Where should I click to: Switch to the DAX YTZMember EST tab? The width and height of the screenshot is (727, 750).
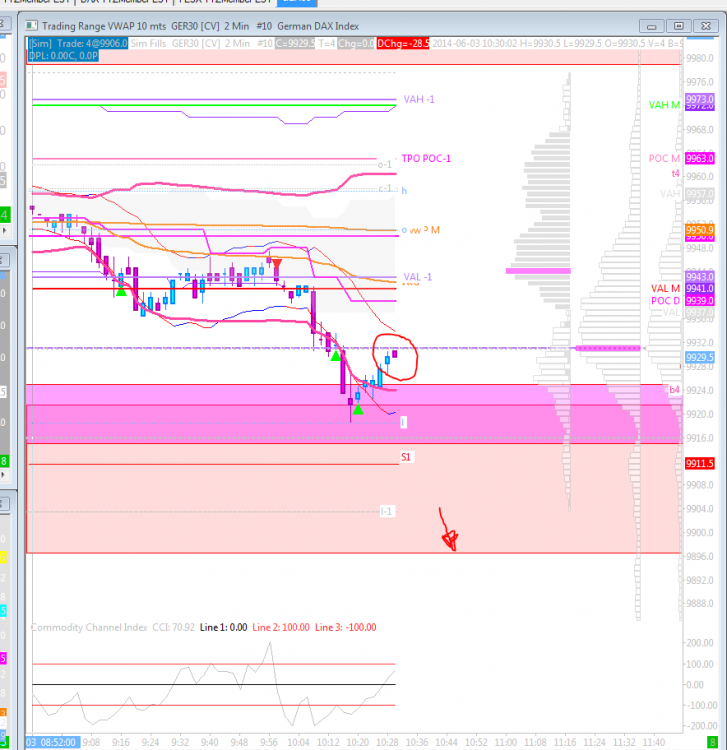point(124,2)
